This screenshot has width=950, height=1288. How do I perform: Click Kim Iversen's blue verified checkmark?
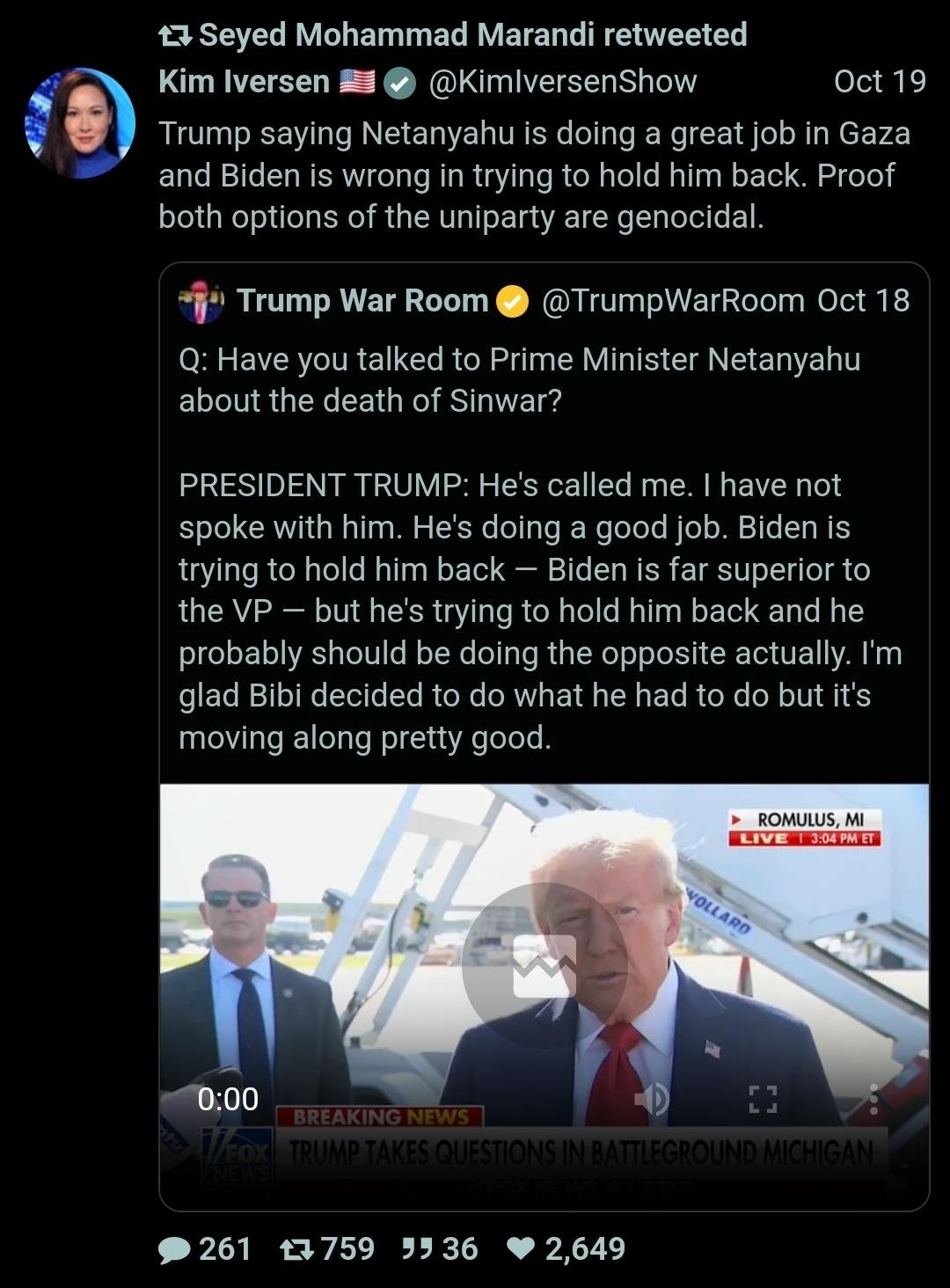(x=400, y=84)
